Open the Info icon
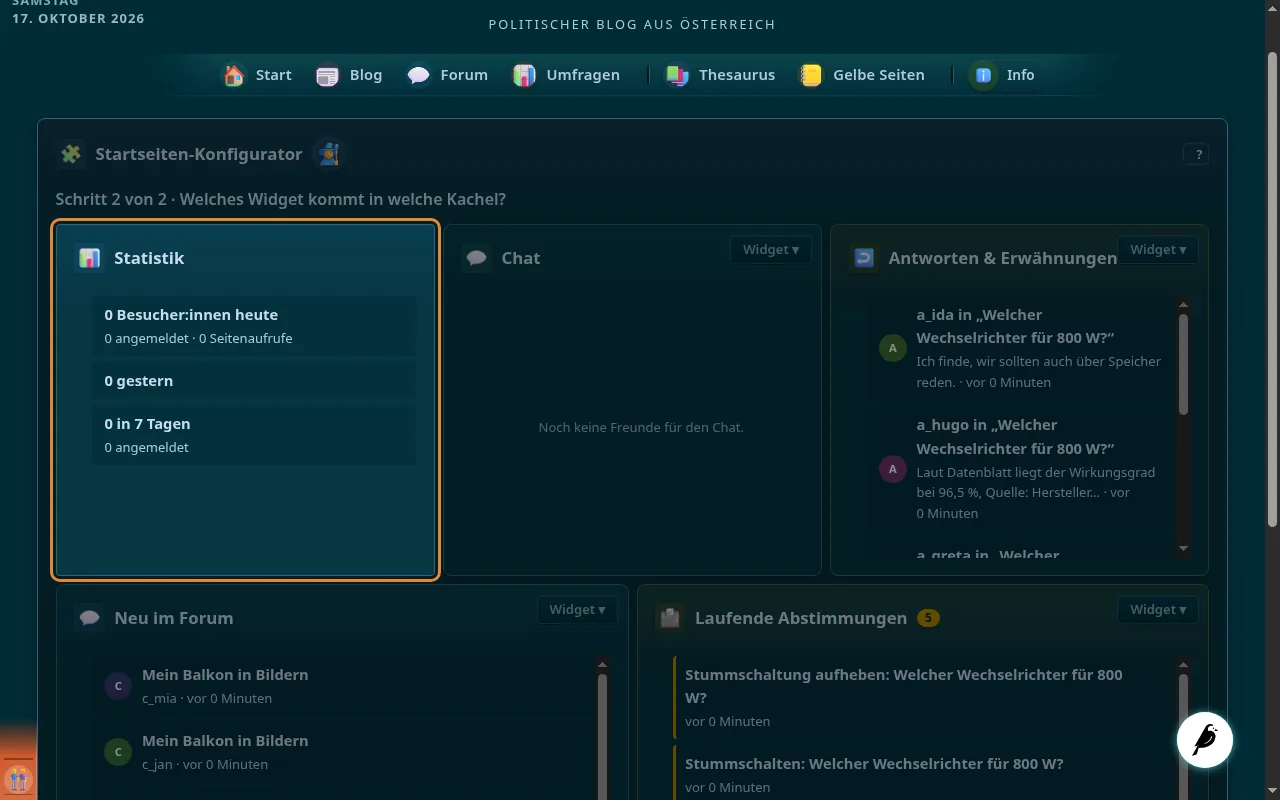This screenshot has height=800, width=1280. point(984,75)
